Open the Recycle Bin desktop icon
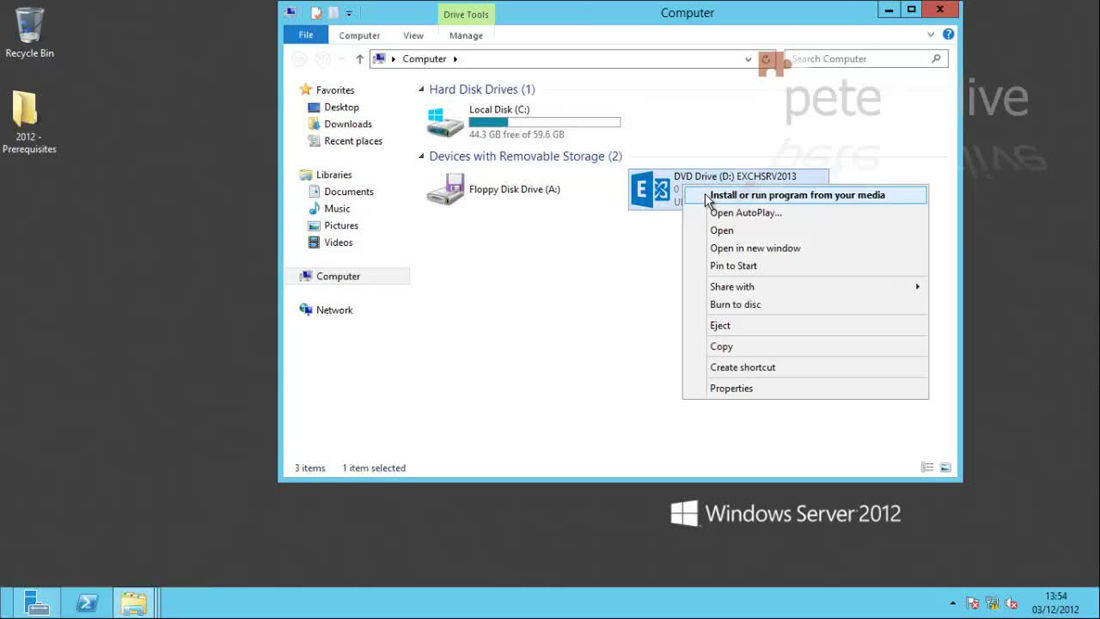Screen dimensions: 1100x619 [29, 32]
